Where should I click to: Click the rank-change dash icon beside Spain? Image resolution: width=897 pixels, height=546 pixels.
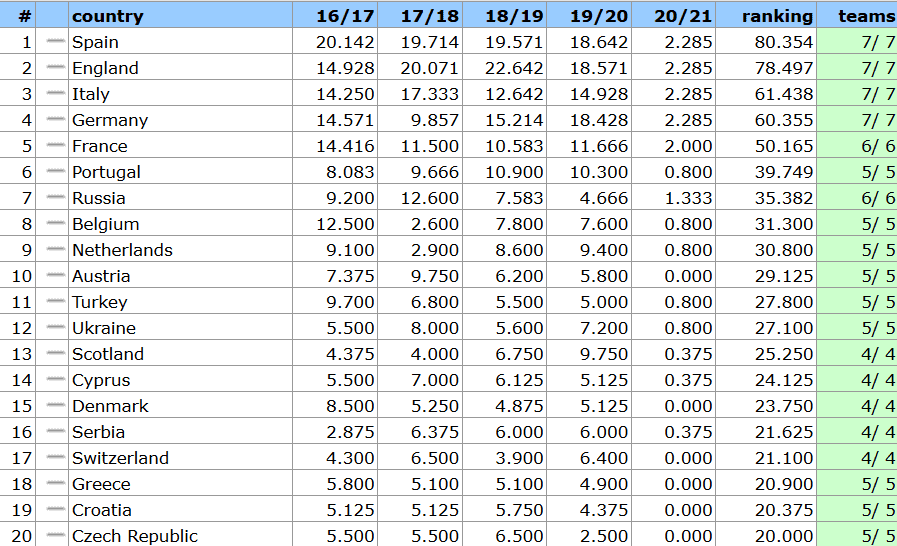point(55,41)
